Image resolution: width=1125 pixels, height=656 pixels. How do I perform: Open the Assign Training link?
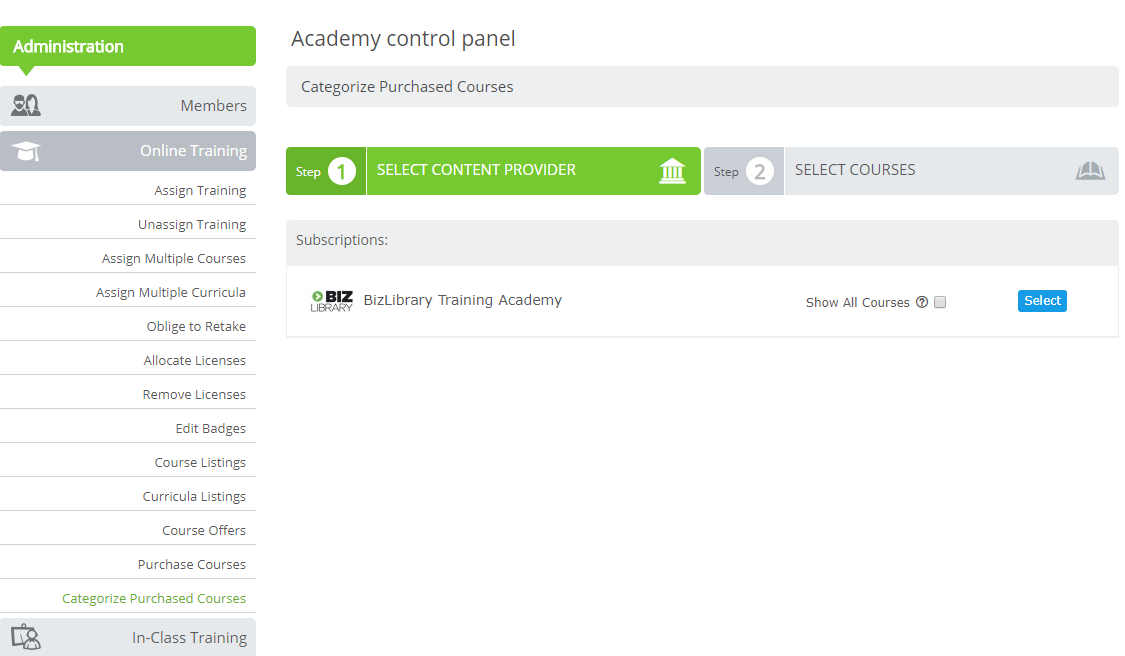pos(200,190)
